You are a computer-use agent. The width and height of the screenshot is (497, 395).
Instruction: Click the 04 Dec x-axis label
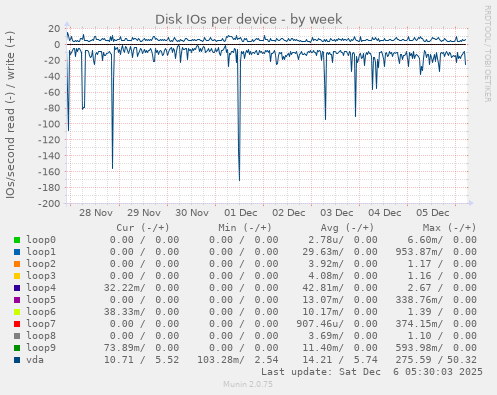[385, 213]
